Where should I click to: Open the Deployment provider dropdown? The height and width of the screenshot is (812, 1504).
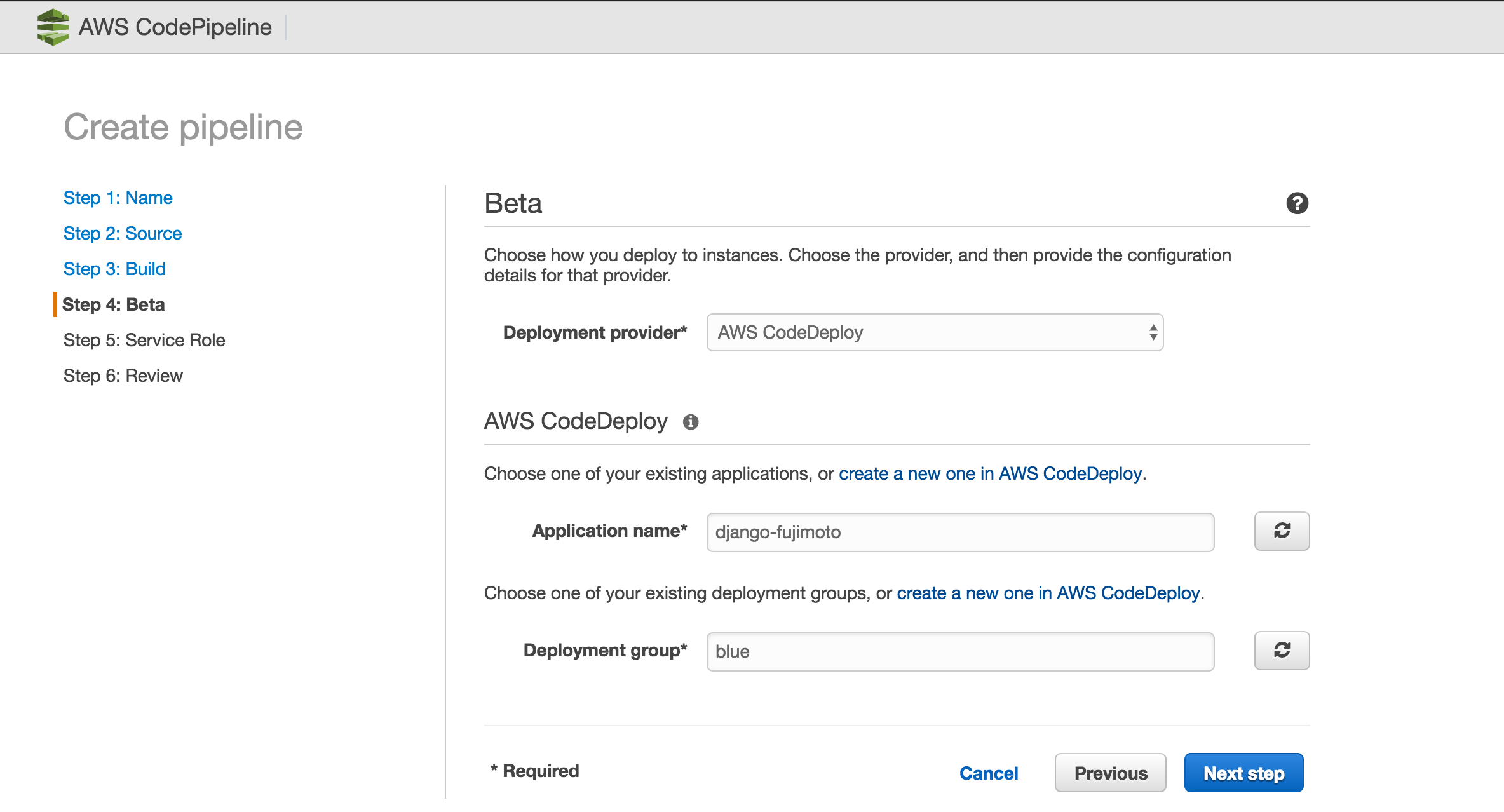[934, 332]
